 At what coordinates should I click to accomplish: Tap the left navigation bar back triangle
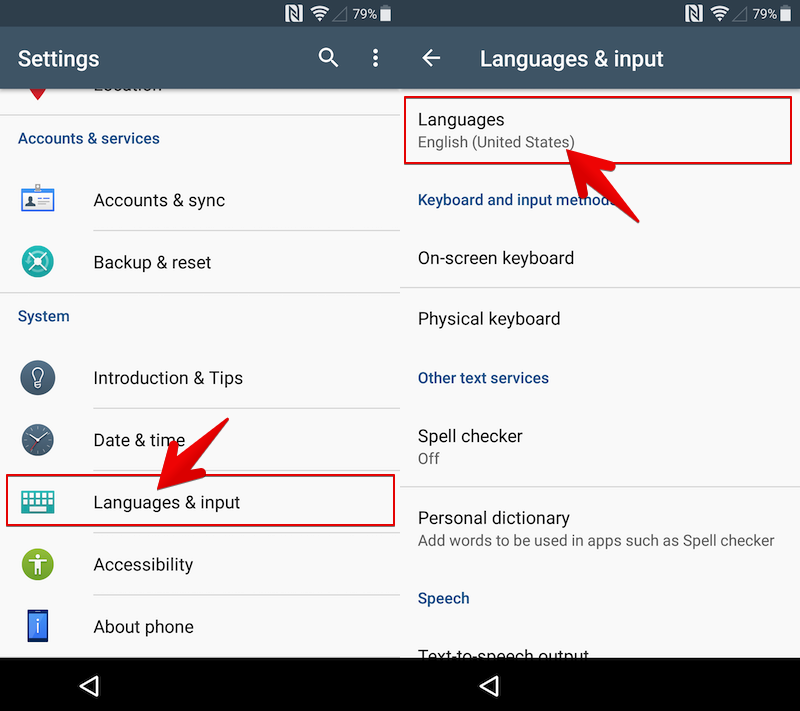(89, 686)
